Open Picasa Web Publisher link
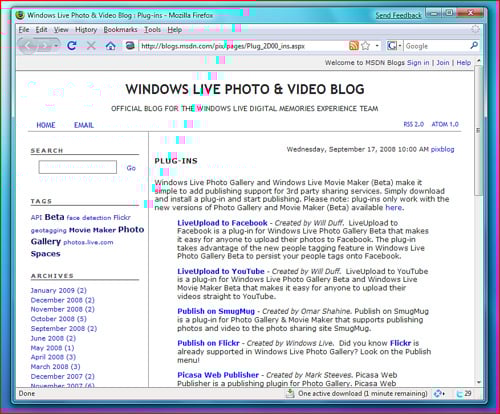 (218, 375)
